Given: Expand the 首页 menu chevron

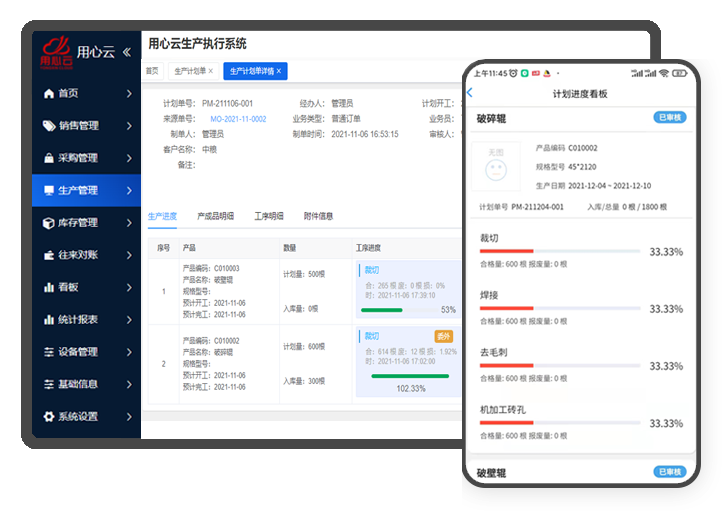Looking at the screenshot, I should [x=129, y=93].
